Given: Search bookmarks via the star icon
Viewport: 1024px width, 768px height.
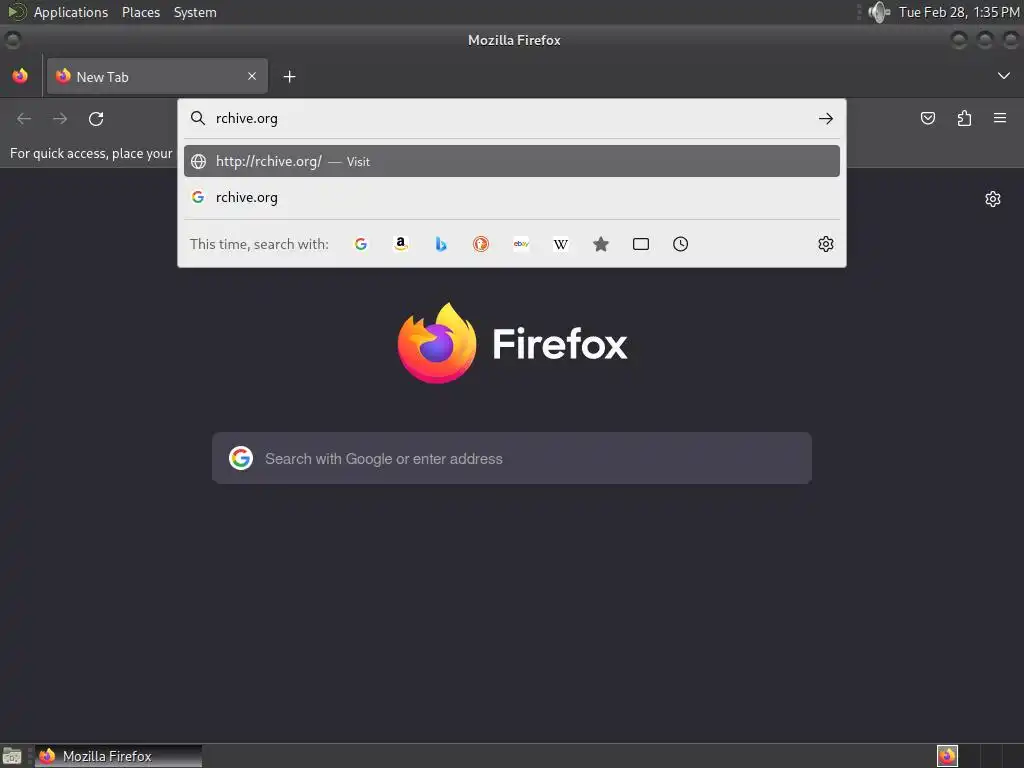Looking at the screenshot, I should pyautogui.click(x=601, y=244).
